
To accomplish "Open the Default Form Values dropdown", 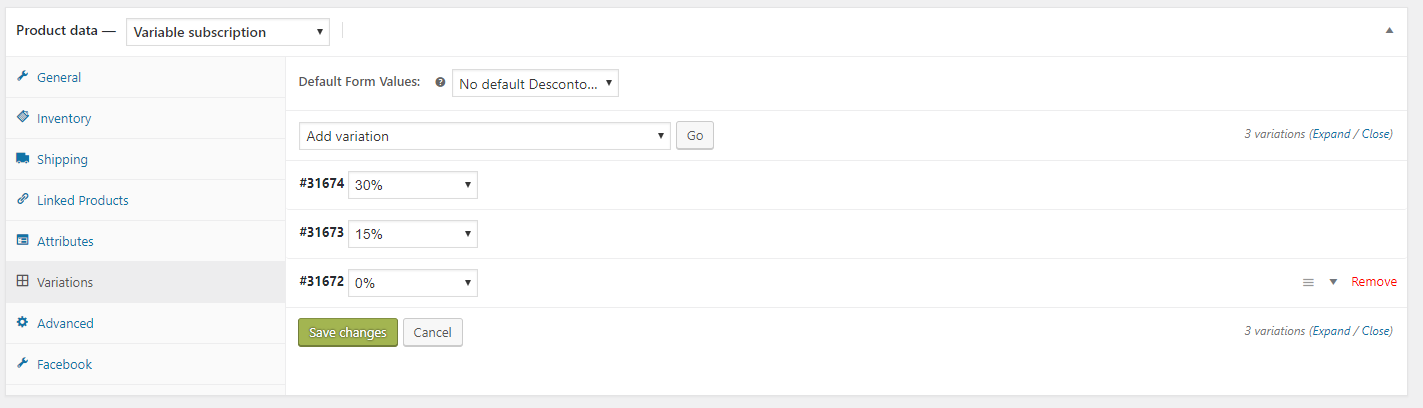I will point(535,84).
